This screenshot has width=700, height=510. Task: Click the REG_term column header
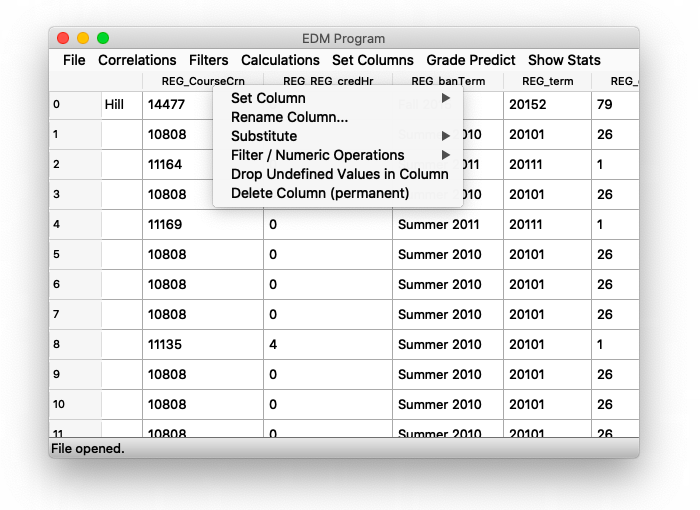click(x=547, y=81)
